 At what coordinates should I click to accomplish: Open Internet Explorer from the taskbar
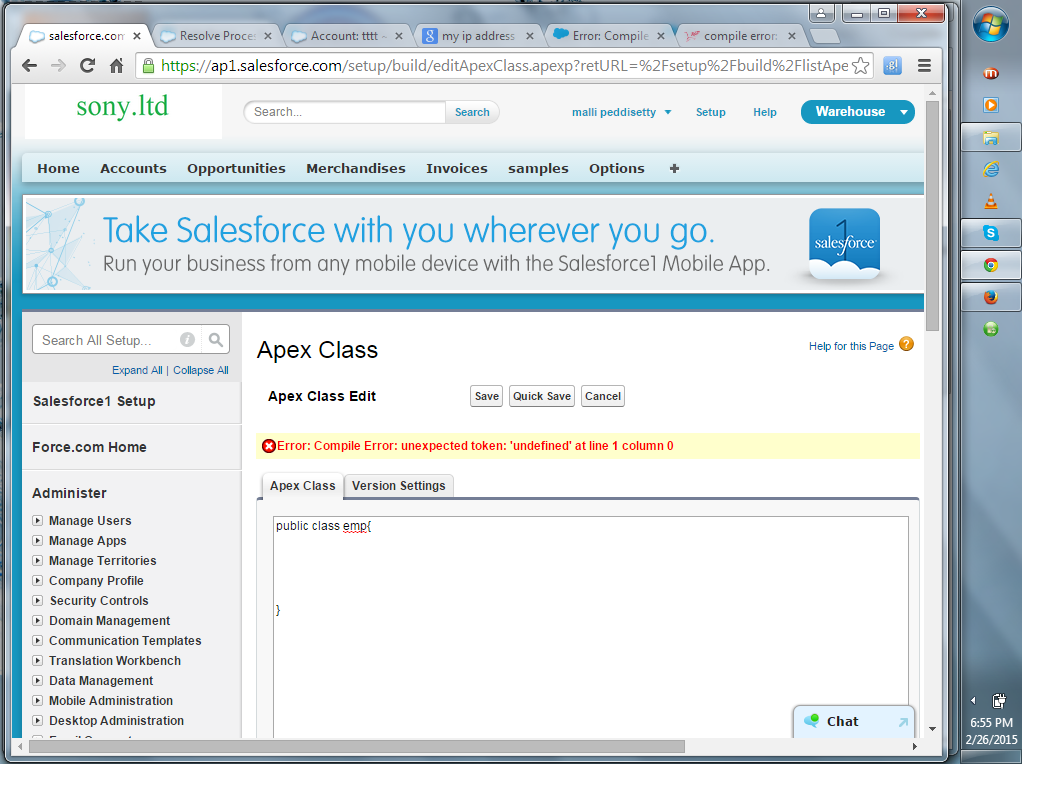coord(991,169)
